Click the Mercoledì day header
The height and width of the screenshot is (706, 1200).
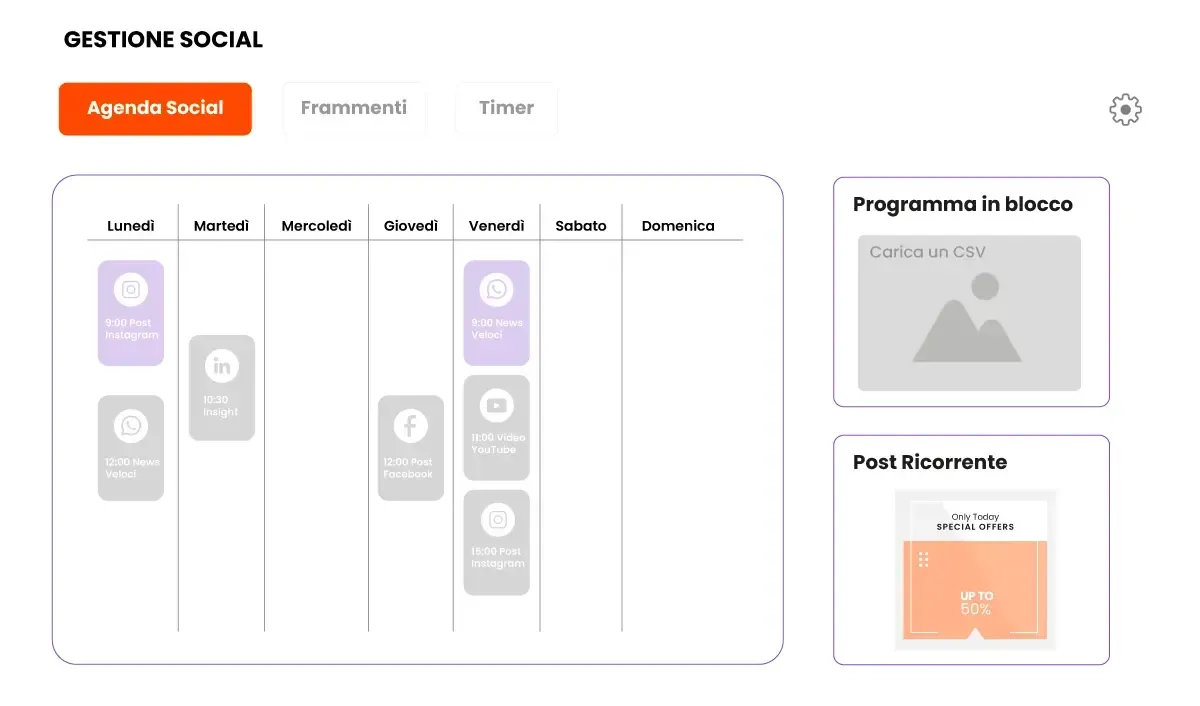point(317,226)
